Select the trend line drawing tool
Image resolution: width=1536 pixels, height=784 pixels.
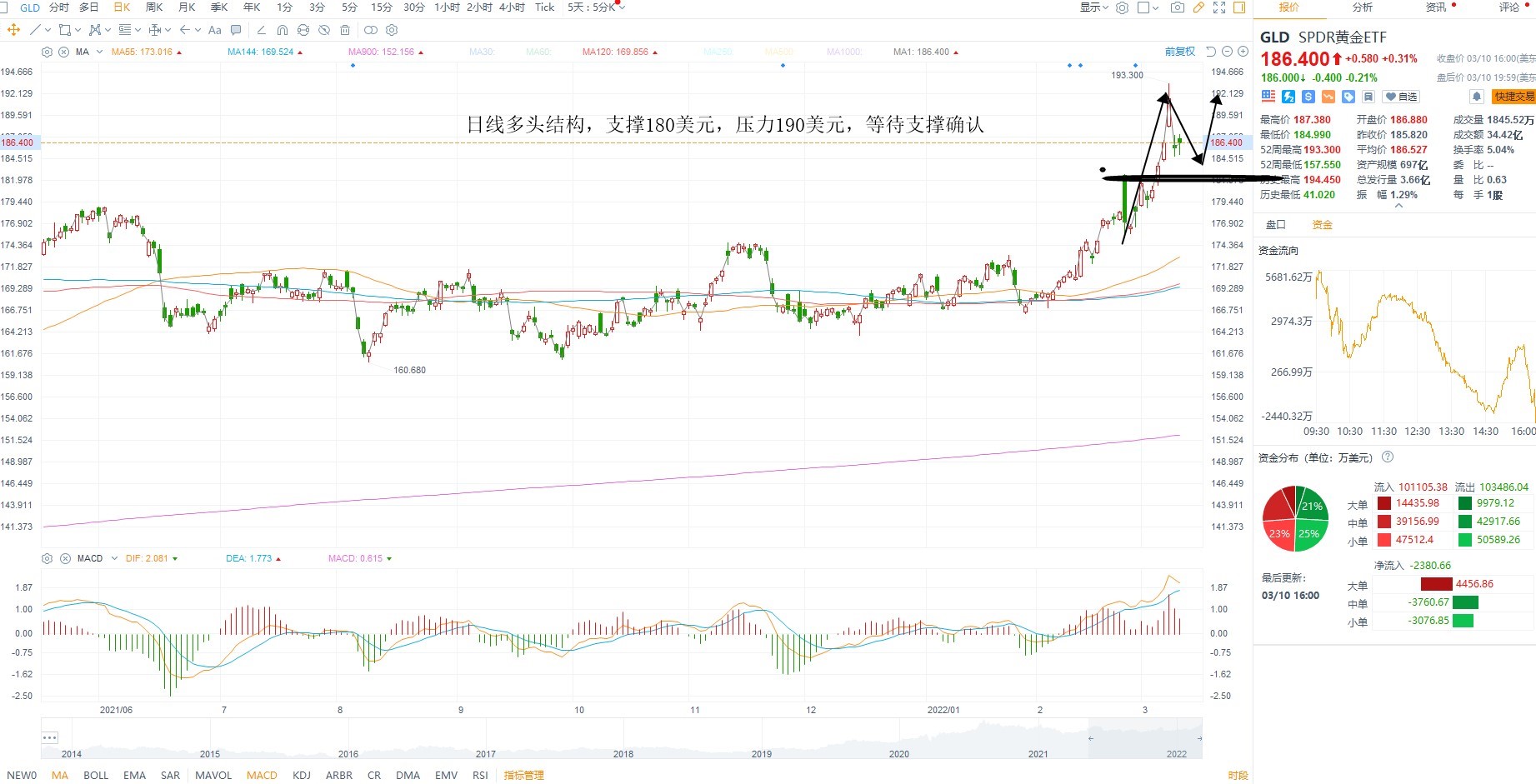(35, 30)
